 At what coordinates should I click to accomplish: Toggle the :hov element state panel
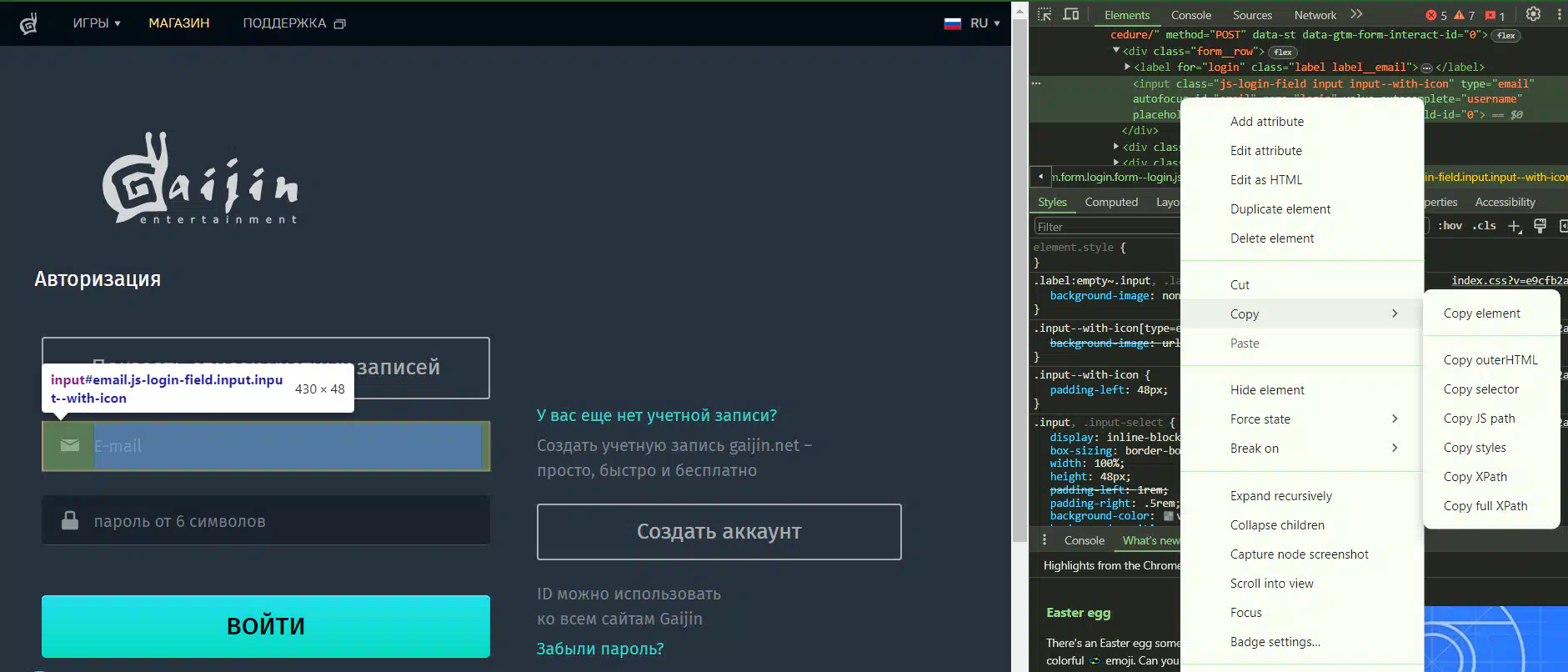click(1450, 226)
